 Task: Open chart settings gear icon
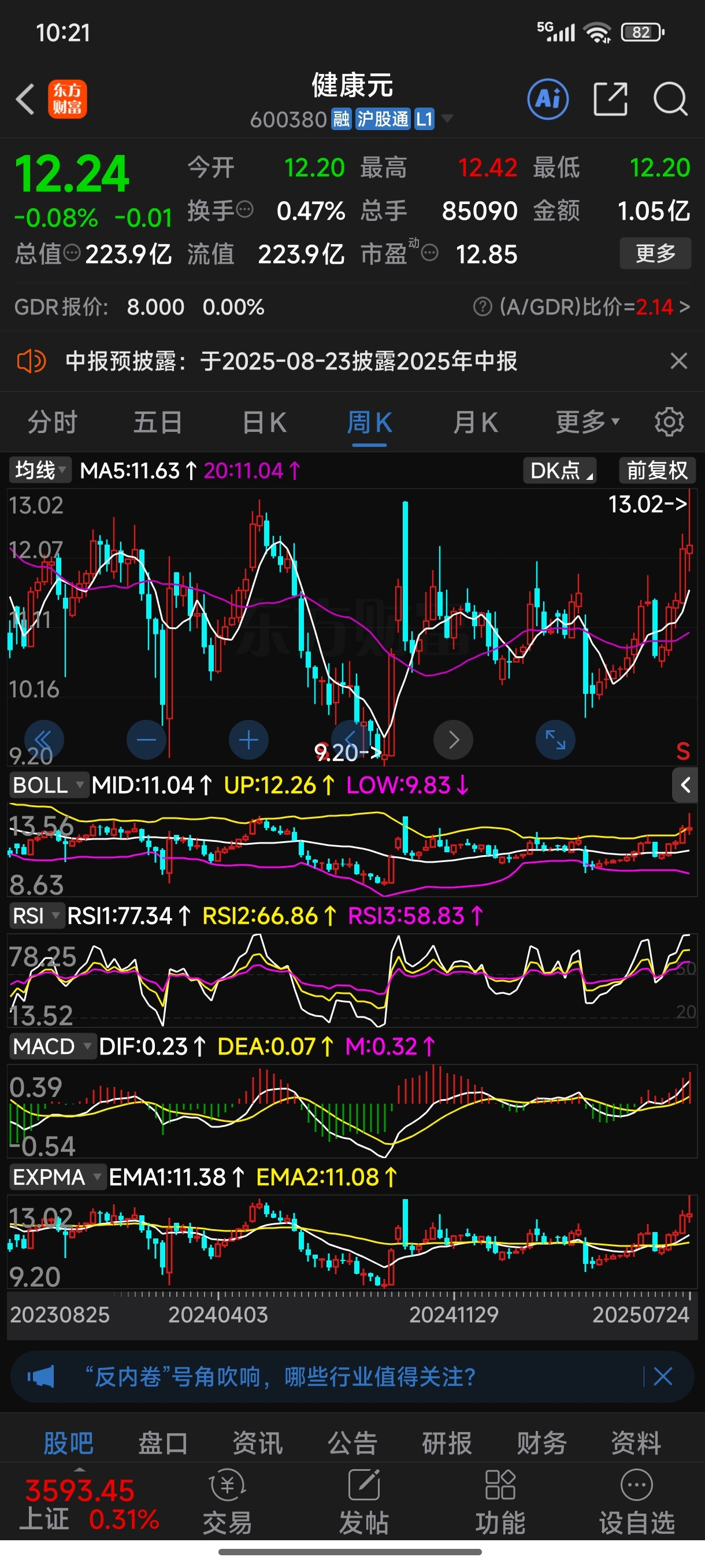point(669,422)
